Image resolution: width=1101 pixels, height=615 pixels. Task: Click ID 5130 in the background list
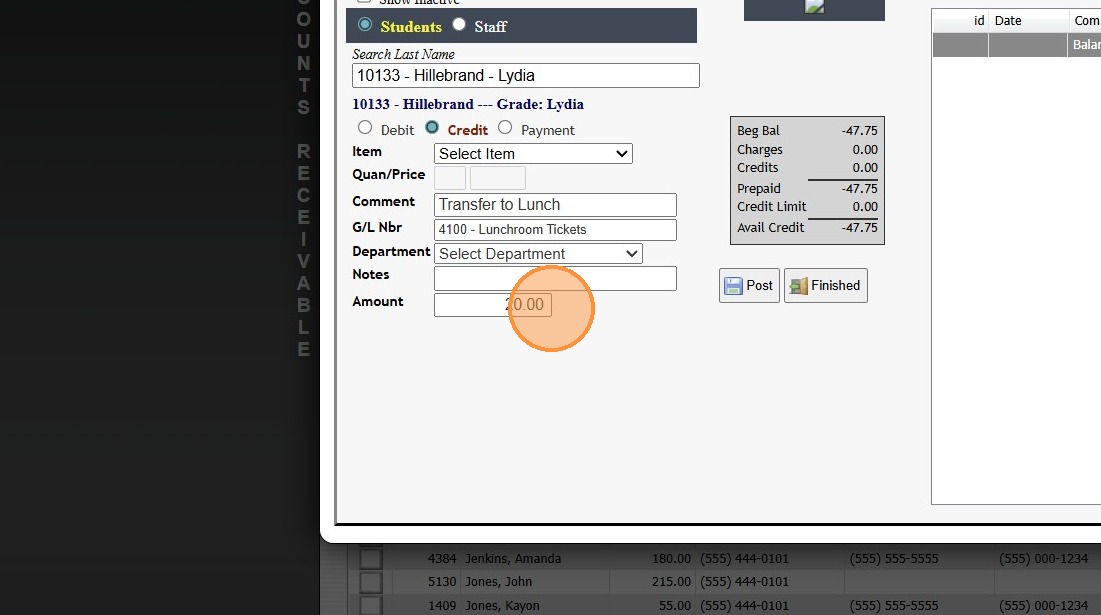point(442,582)
